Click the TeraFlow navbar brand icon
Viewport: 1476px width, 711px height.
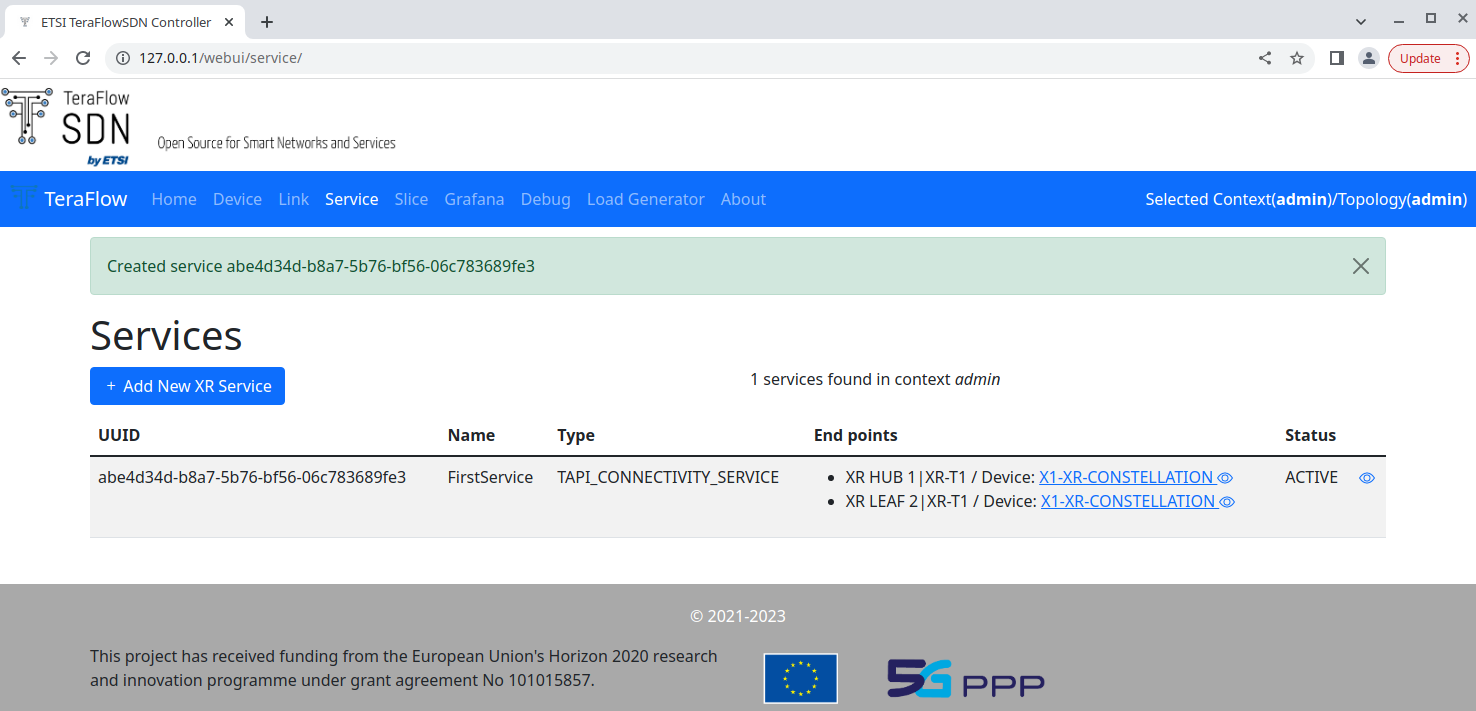(24, 198)
